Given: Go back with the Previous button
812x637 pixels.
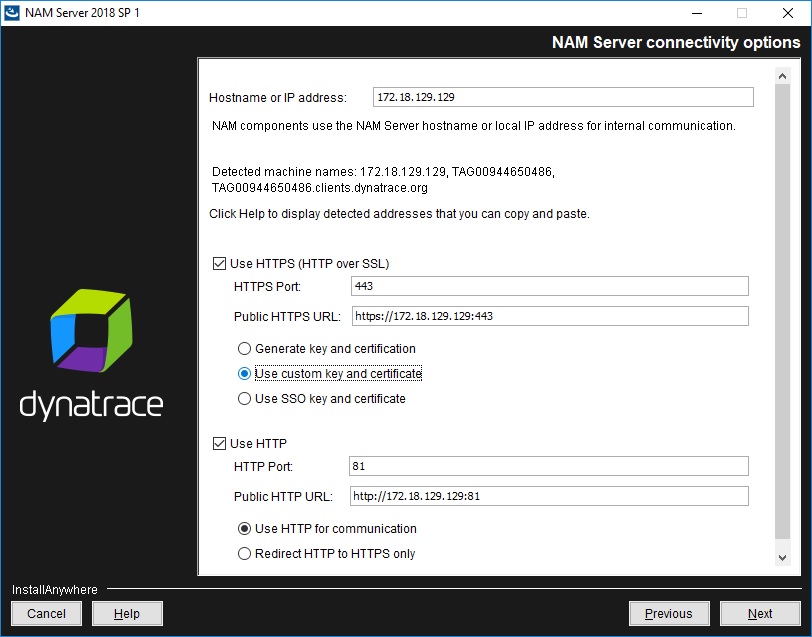Looking at the screenshot, I should pos(669,614).
